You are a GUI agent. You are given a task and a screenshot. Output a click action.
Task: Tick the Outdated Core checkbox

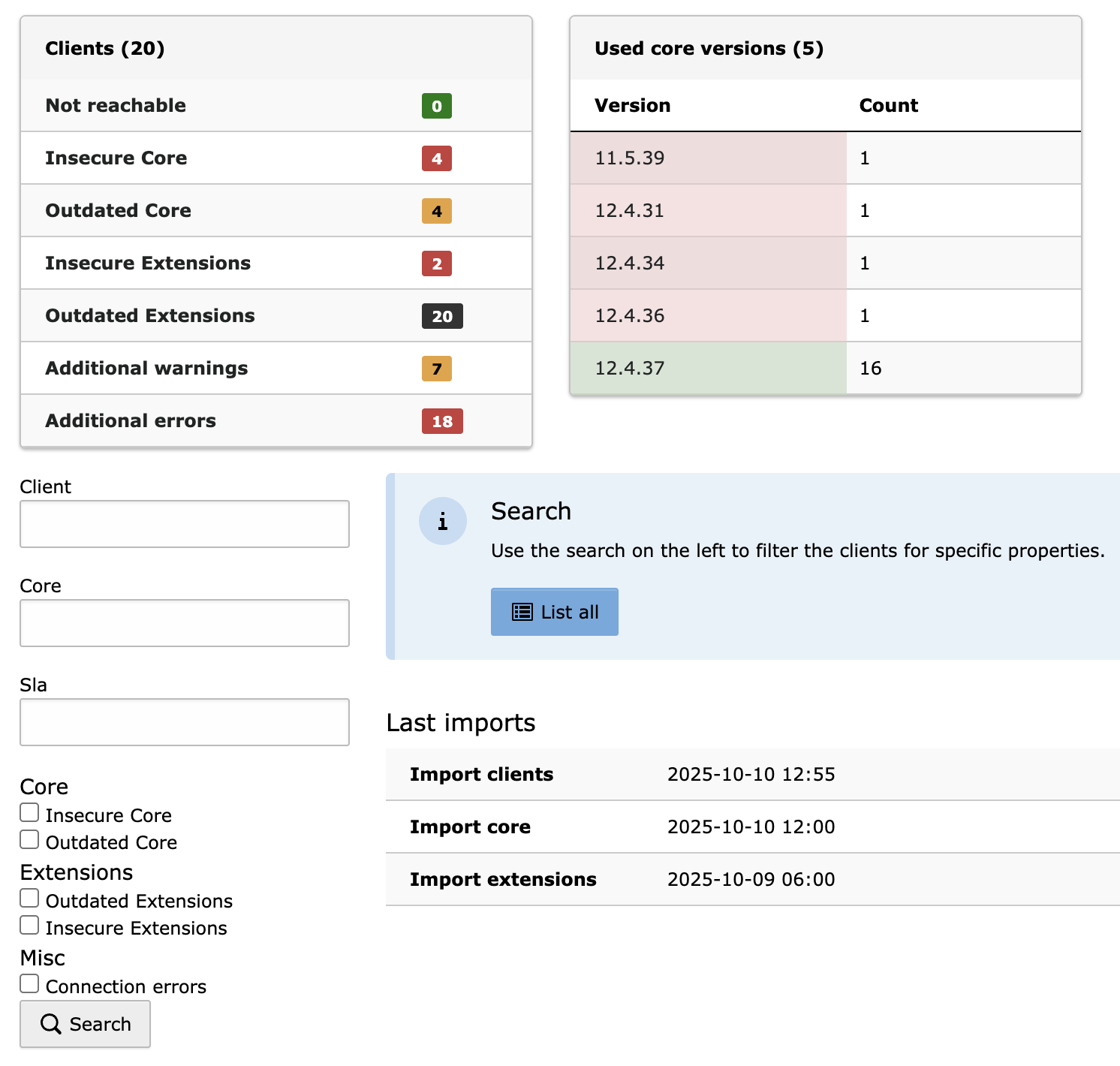pyautogui.click(x=29, y=840)
